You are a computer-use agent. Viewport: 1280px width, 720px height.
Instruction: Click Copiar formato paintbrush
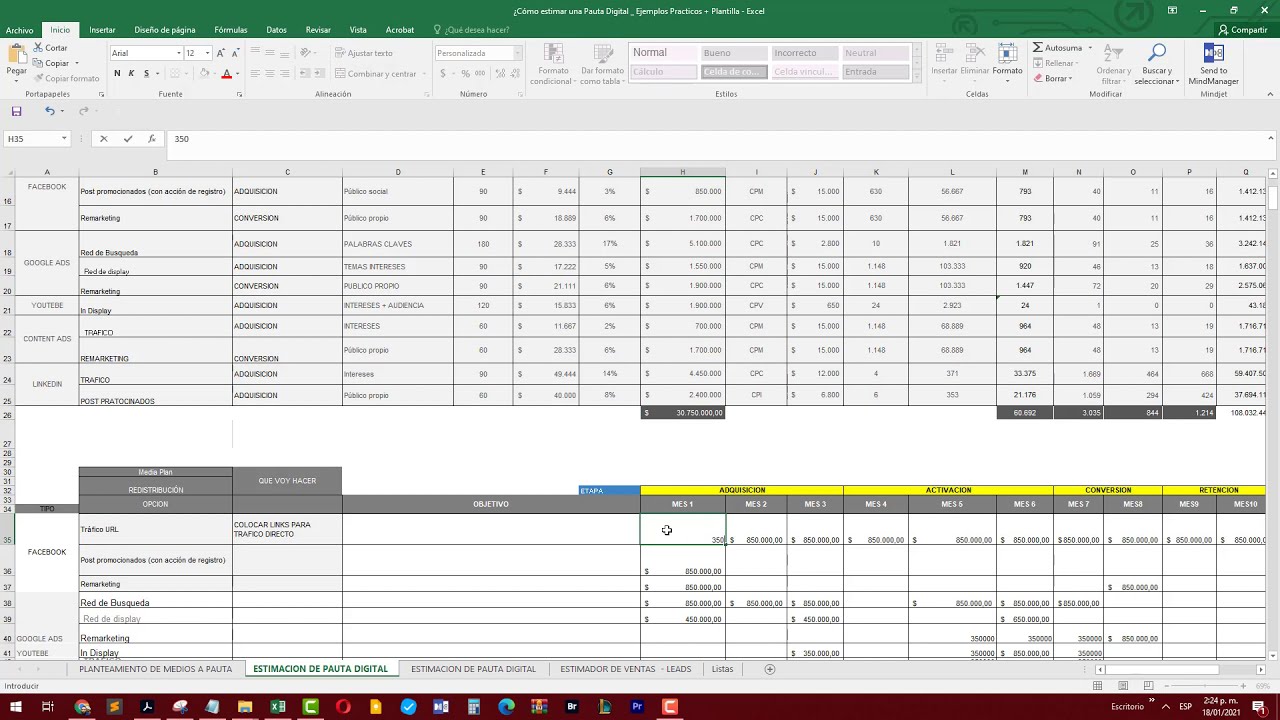click(x=66, y=78)
